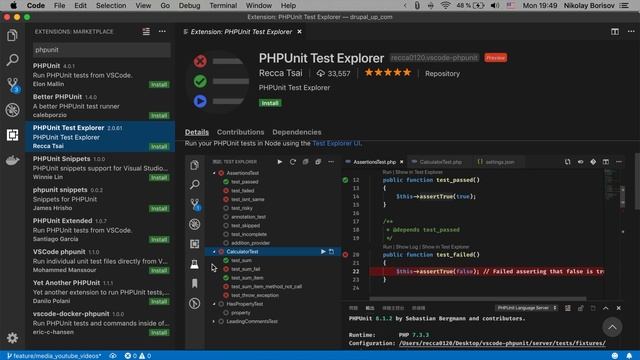
Task: Install PHPUnit Snippets by Winnie Lin
Action: [x=159, y=178]
